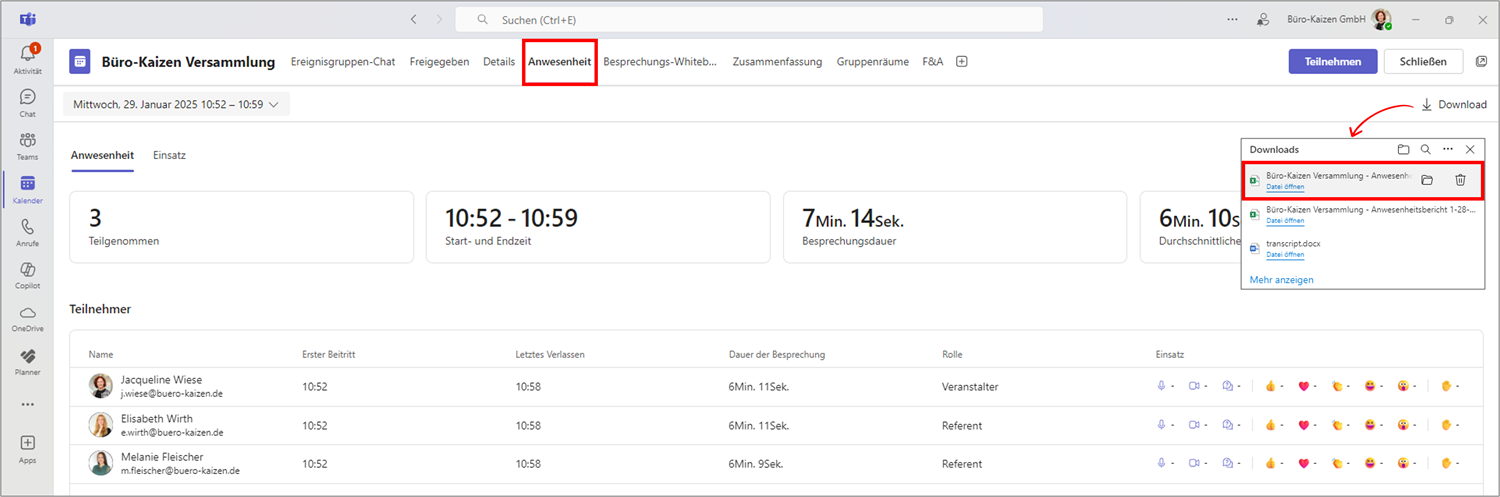Image resolution: width=1500 pixels, height=497 pixels.
Task: Click Melanie Fleischer's profile picture
Action: [101, 463]
